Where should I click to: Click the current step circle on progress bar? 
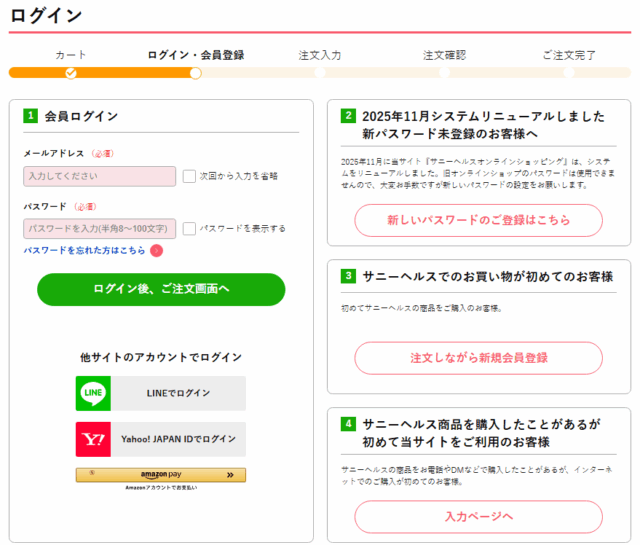[196, 72]
